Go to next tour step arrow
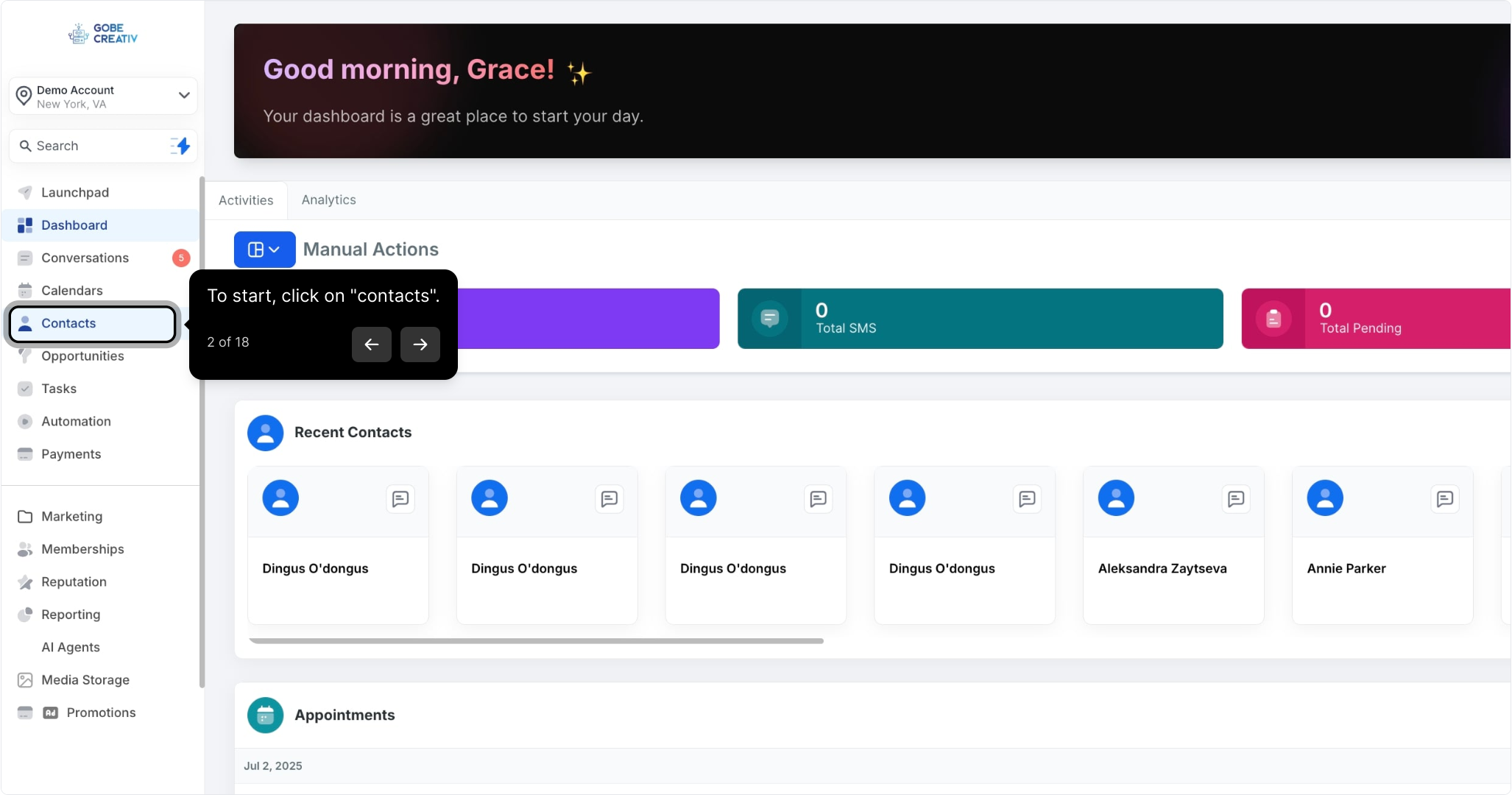 tap(420, 344)
